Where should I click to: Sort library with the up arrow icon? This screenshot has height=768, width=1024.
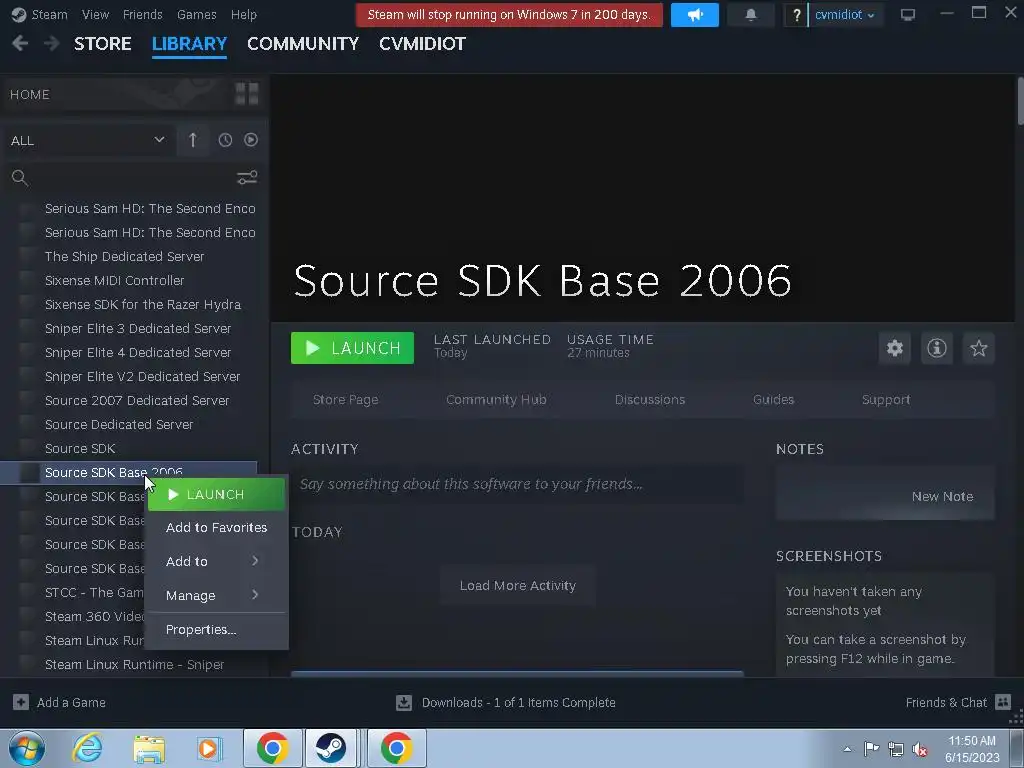[193, 140]
